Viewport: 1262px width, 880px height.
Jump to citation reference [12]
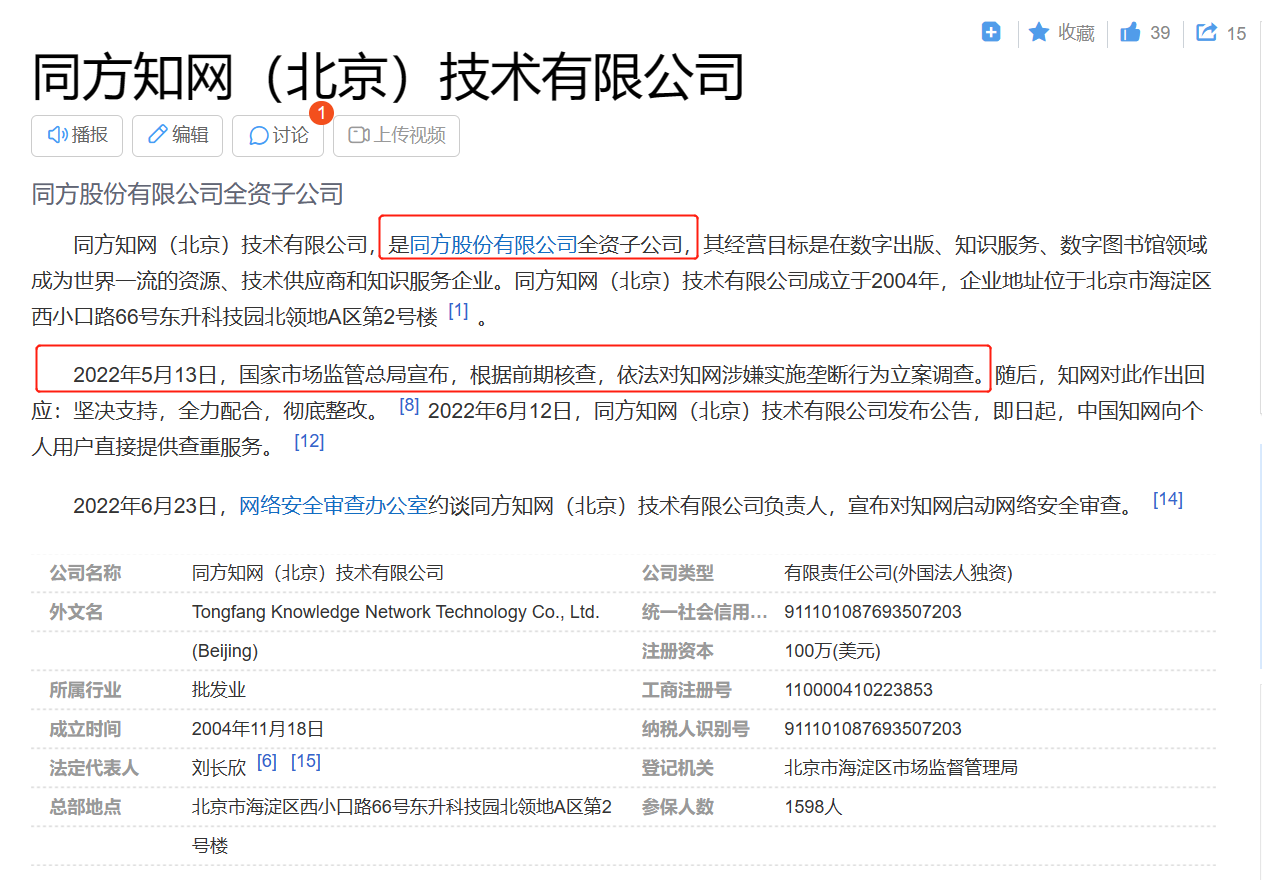pos(309,440)
